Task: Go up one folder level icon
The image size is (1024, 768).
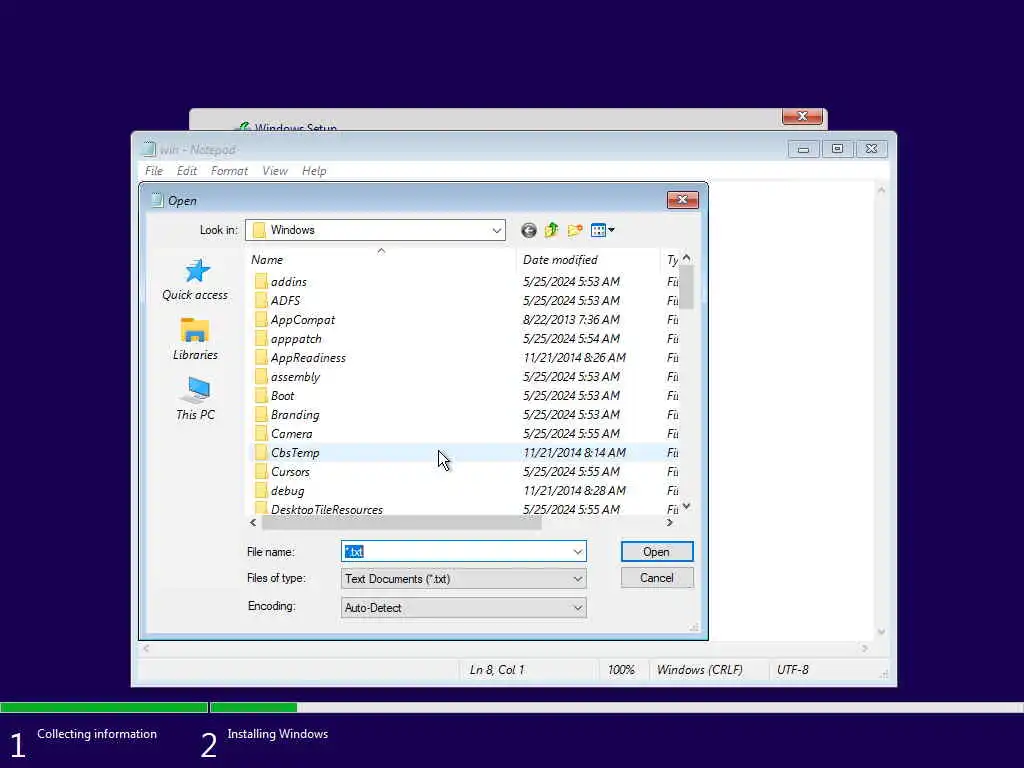Action: point(552,230)
